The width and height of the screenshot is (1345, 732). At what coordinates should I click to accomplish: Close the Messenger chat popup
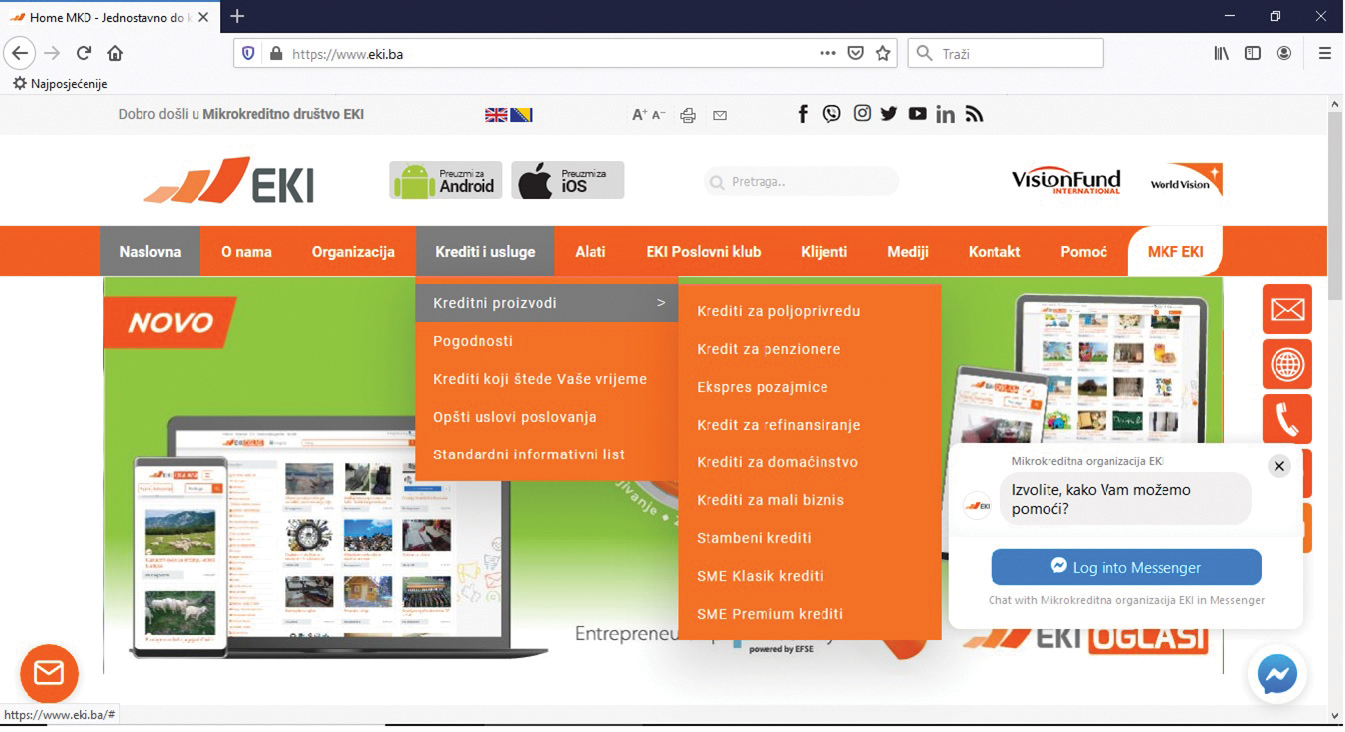(x=1279, y=466)
